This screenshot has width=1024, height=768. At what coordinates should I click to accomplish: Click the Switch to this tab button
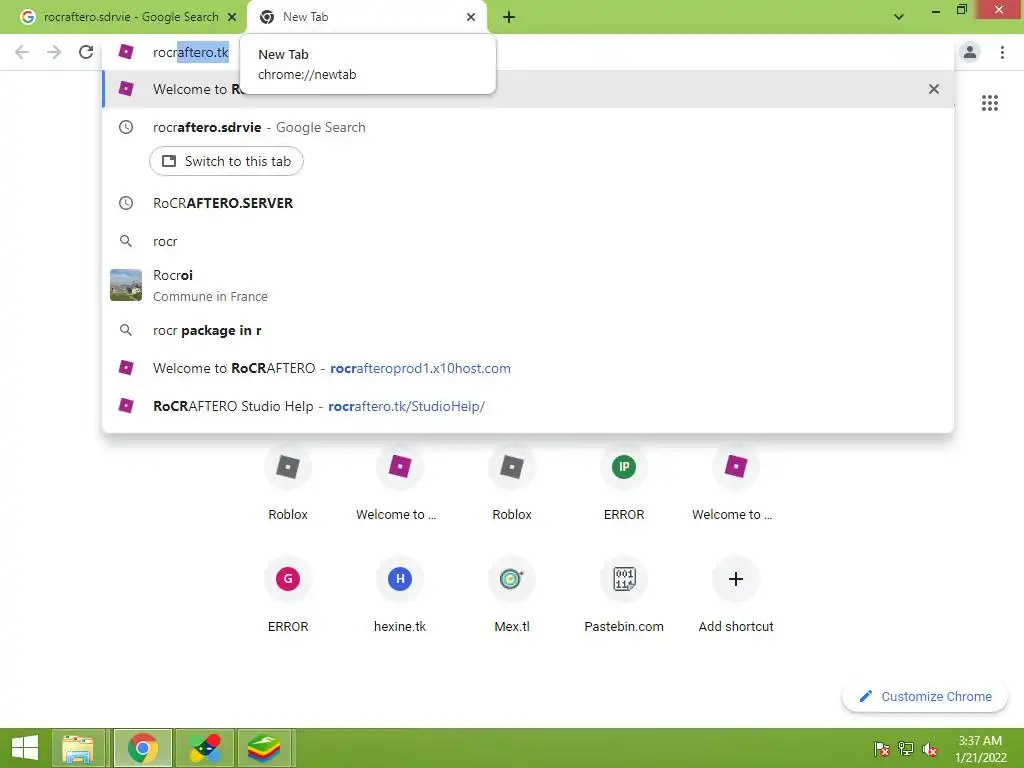226,161
